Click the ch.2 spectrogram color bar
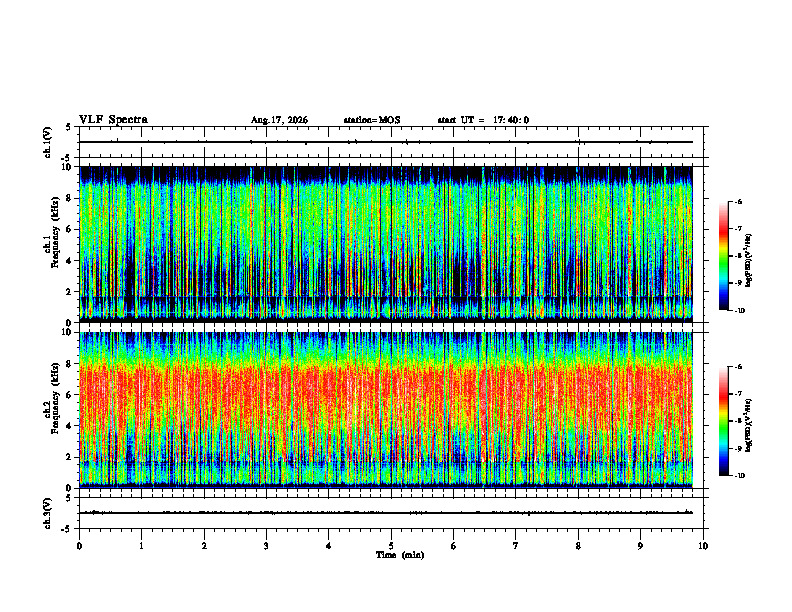This screenshot has height=612, width=792. click(x=723, y=421)
